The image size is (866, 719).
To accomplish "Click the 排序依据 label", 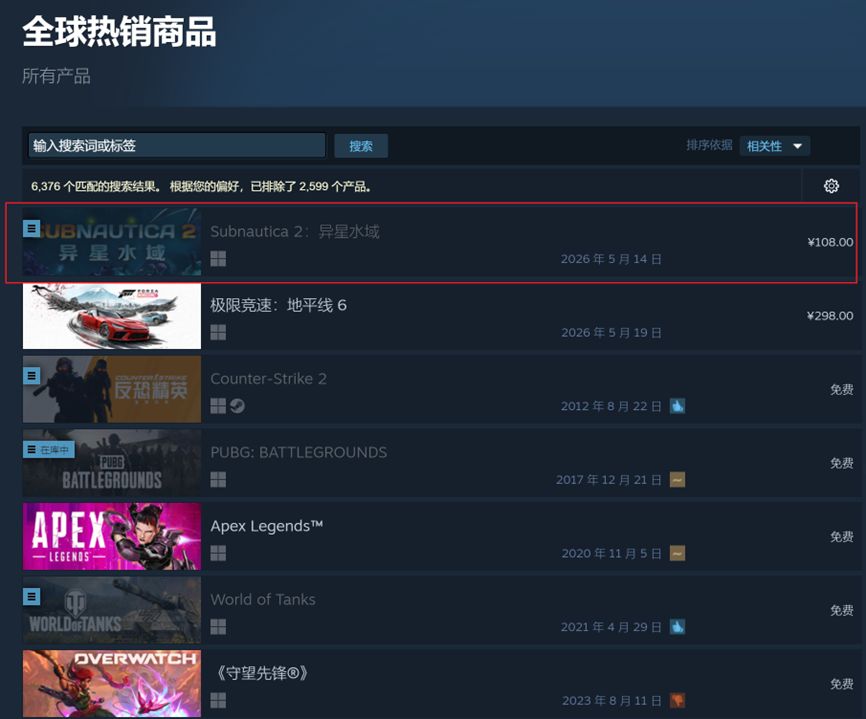I will tap(709, 145).
